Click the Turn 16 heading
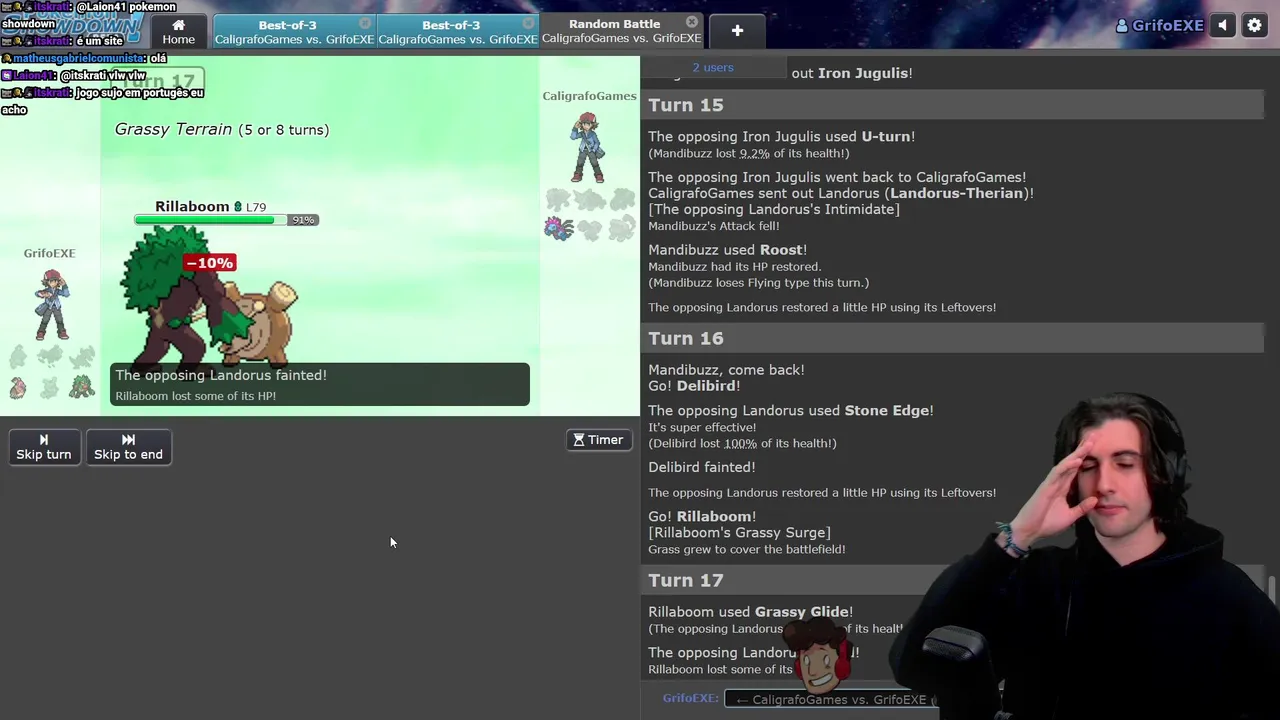This screenshot has height=720, width=1280. point(685,338)
